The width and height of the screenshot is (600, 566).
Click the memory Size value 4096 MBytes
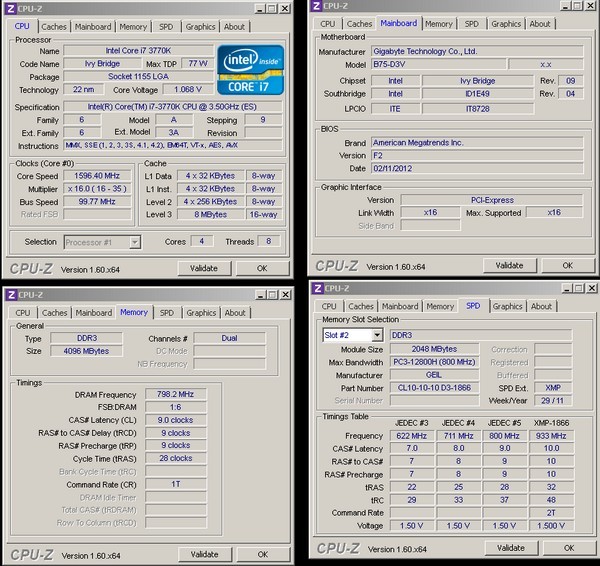coord(86,351)
